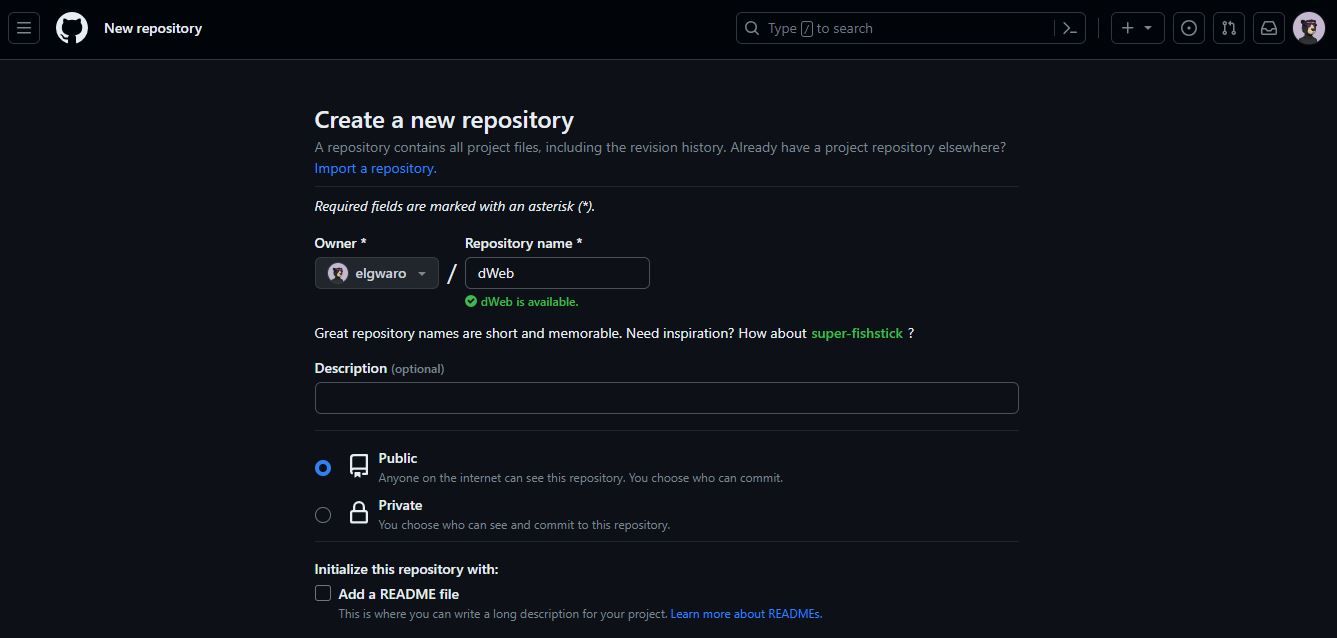Screen dimensions: 1337x638
Task: Enable the Add a README file checkbox
Action: click(322, 592)
